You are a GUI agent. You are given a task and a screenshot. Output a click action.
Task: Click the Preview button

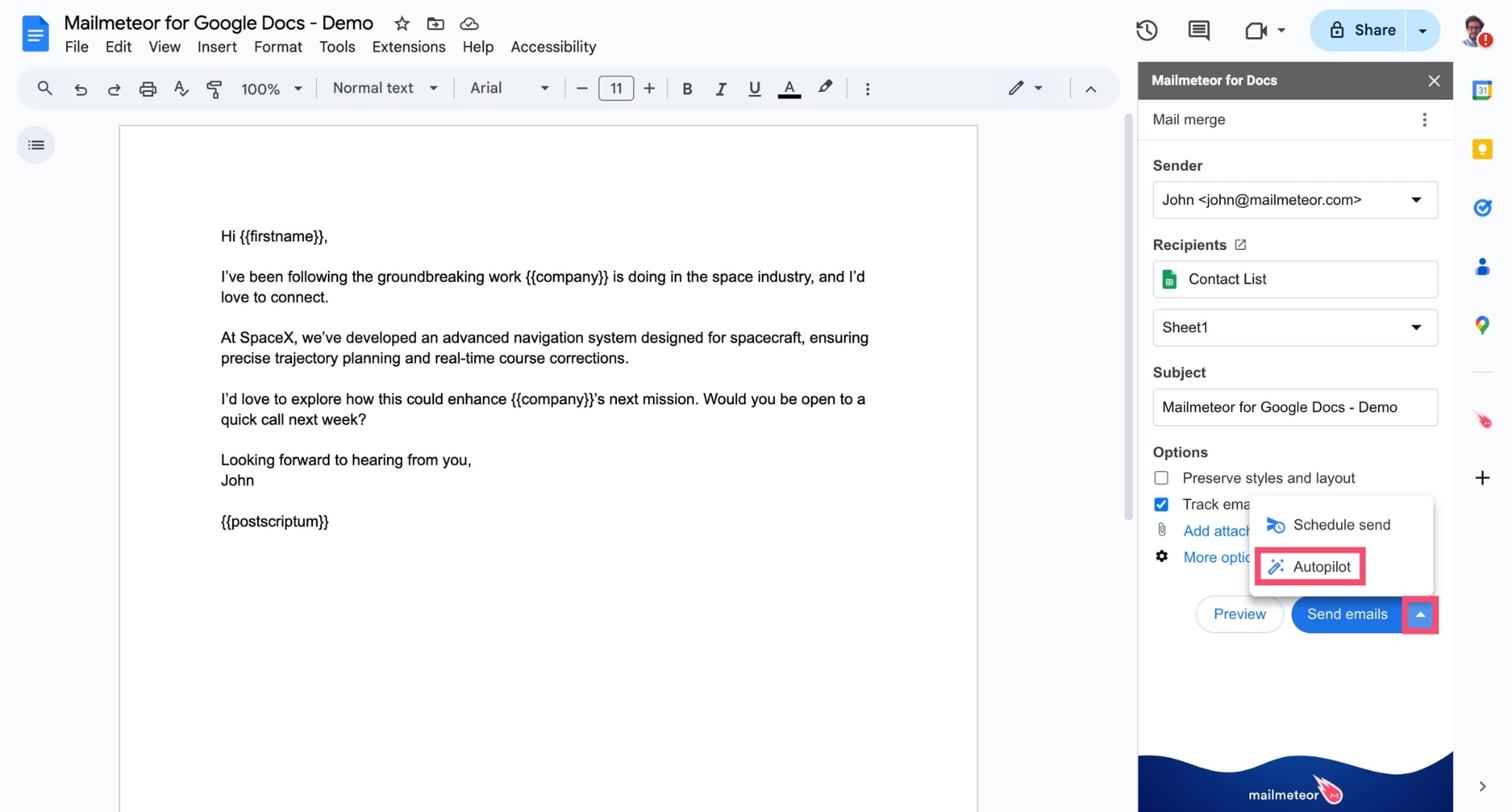(x=1239, y=614)
